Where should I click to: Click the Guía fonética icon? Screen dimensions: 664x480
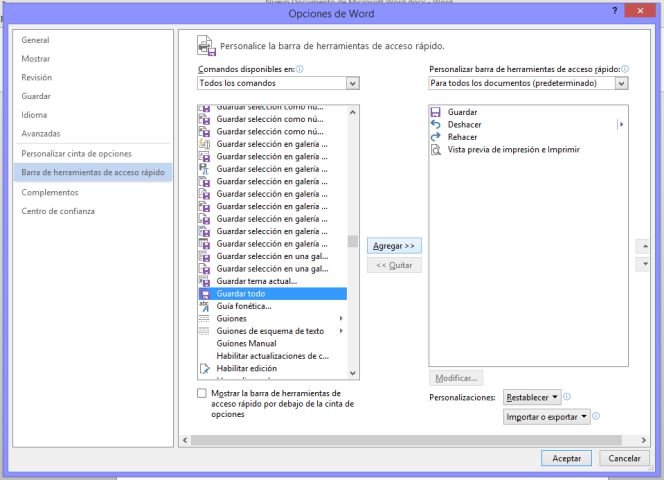point(205,306)
